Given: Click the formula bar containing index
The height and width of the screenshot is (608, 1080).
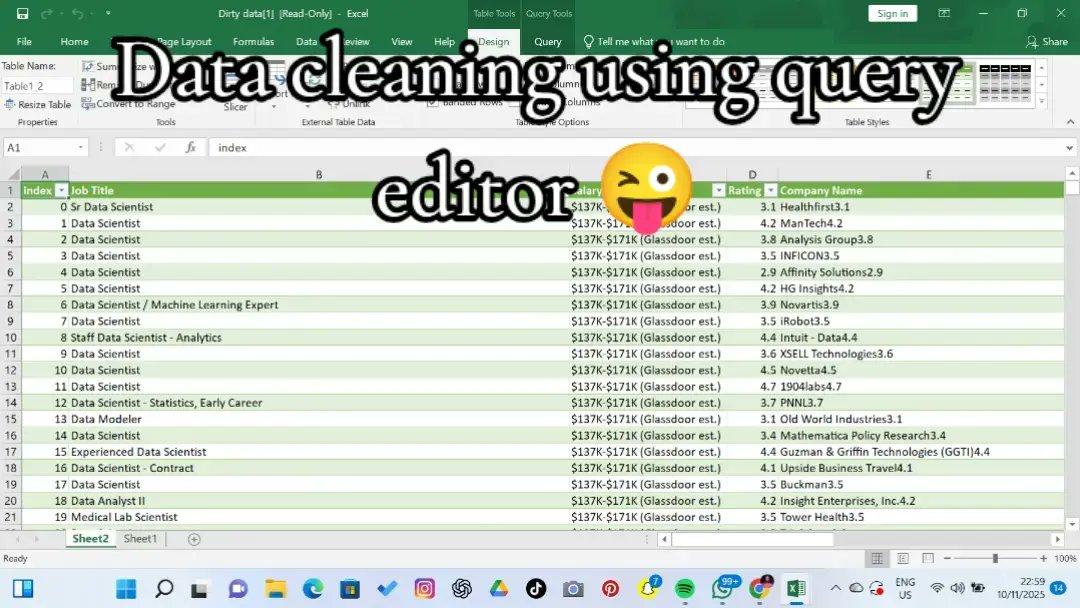Looking at the screenshot, I should [x=641, y=147].
